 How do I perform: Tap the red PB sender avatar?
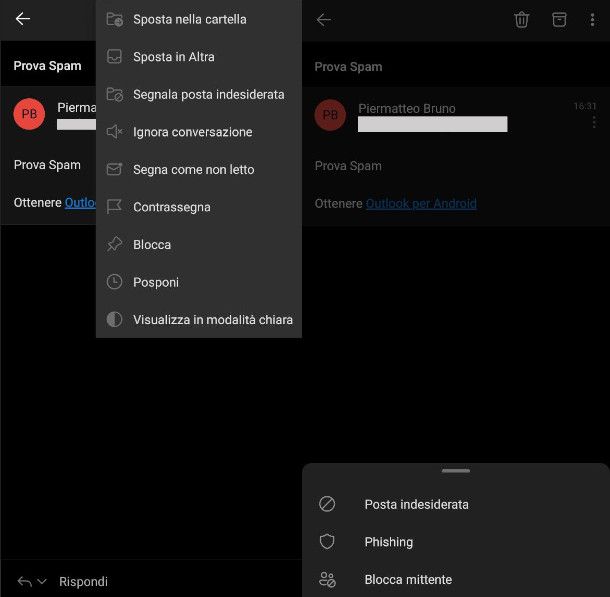point(29,115)
